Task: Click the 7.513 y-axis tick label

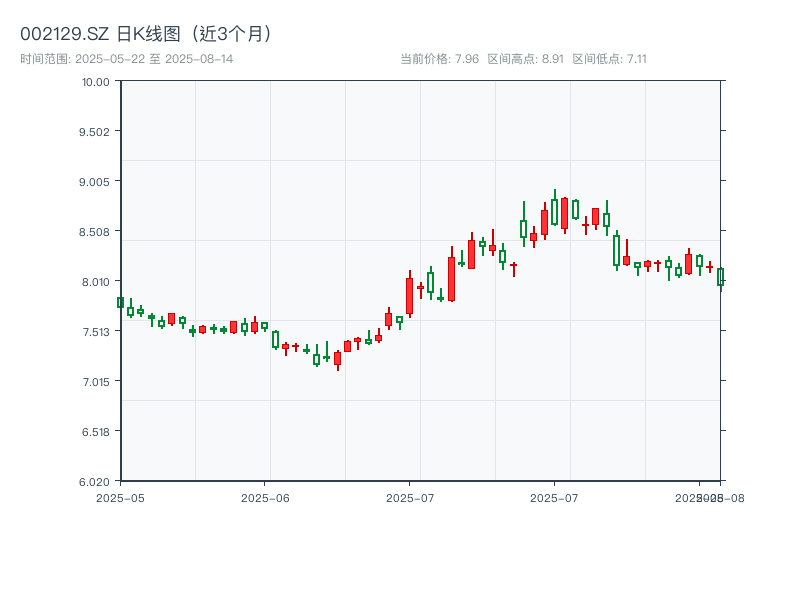Action: (95, 331)
